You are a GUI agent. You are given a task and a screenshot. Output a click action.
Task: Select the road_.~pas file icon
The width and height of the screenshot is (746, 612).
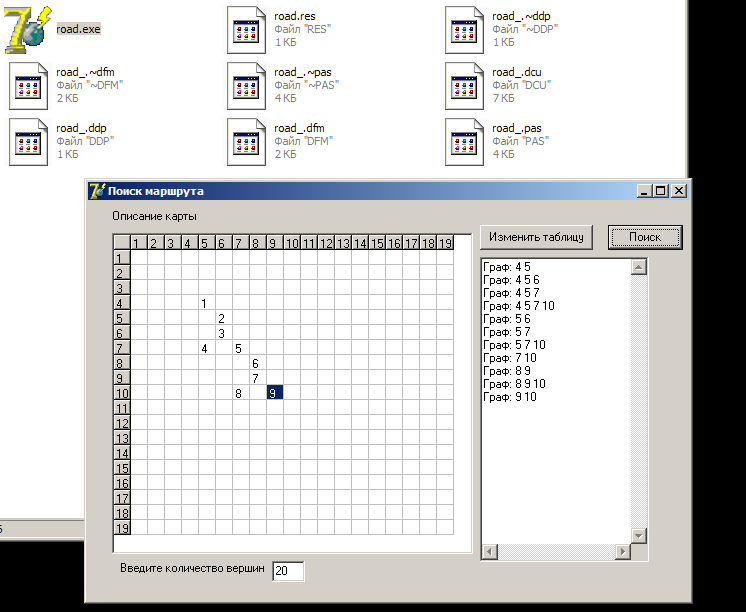pyautogui.click(x=246, y=86)
